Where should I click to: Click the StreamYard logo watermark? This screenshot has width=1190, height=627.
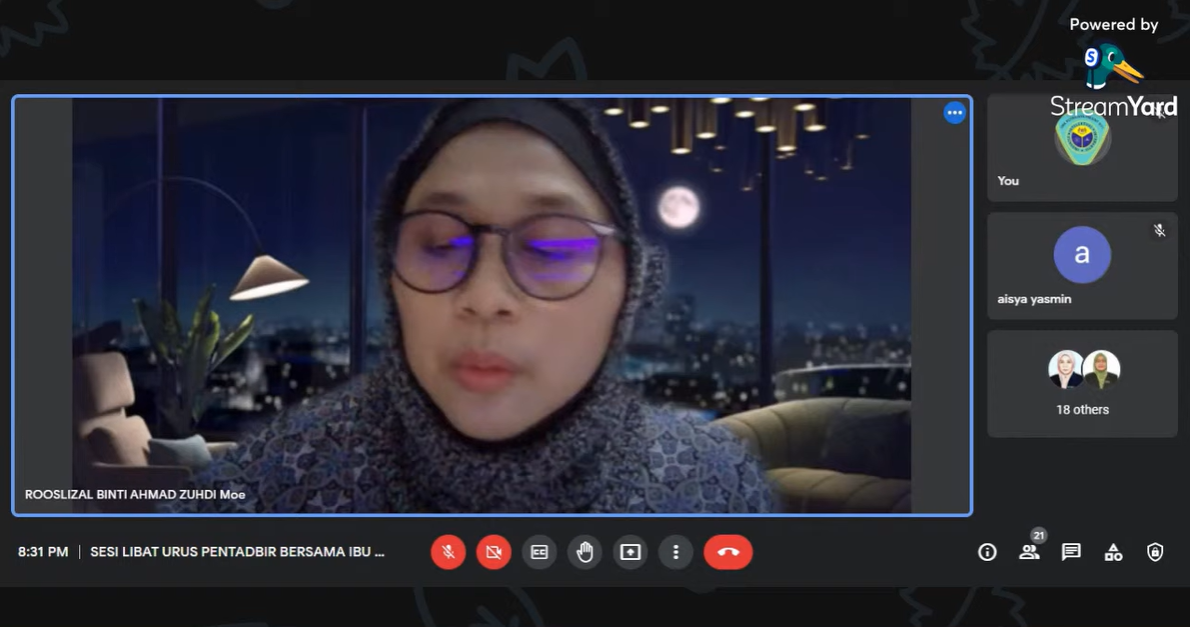[x=1113, y=80]
